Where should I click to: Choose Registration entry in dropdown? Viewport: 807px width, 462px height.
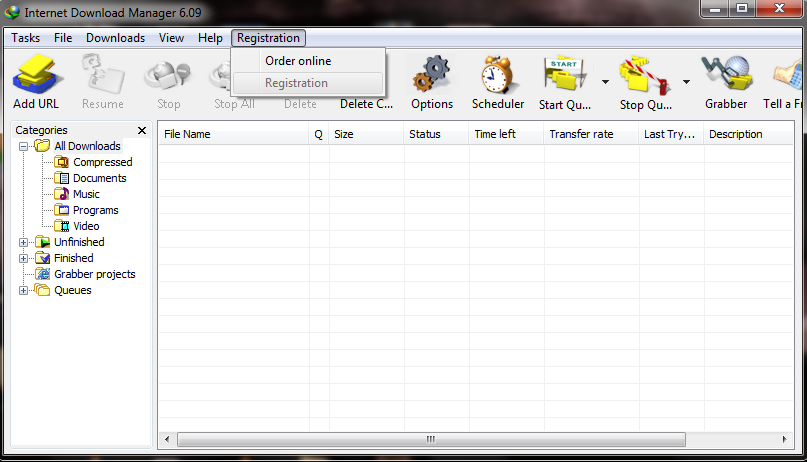(x=308, y=83)
